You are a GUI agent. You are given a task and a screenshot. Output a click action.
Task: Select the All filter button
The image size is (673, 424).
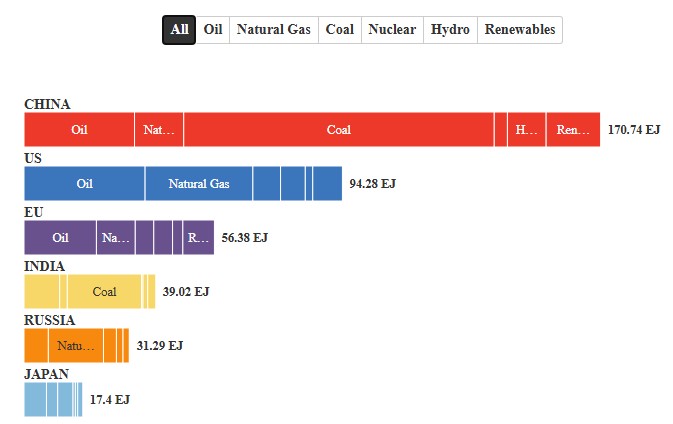(x=179, y=30)
